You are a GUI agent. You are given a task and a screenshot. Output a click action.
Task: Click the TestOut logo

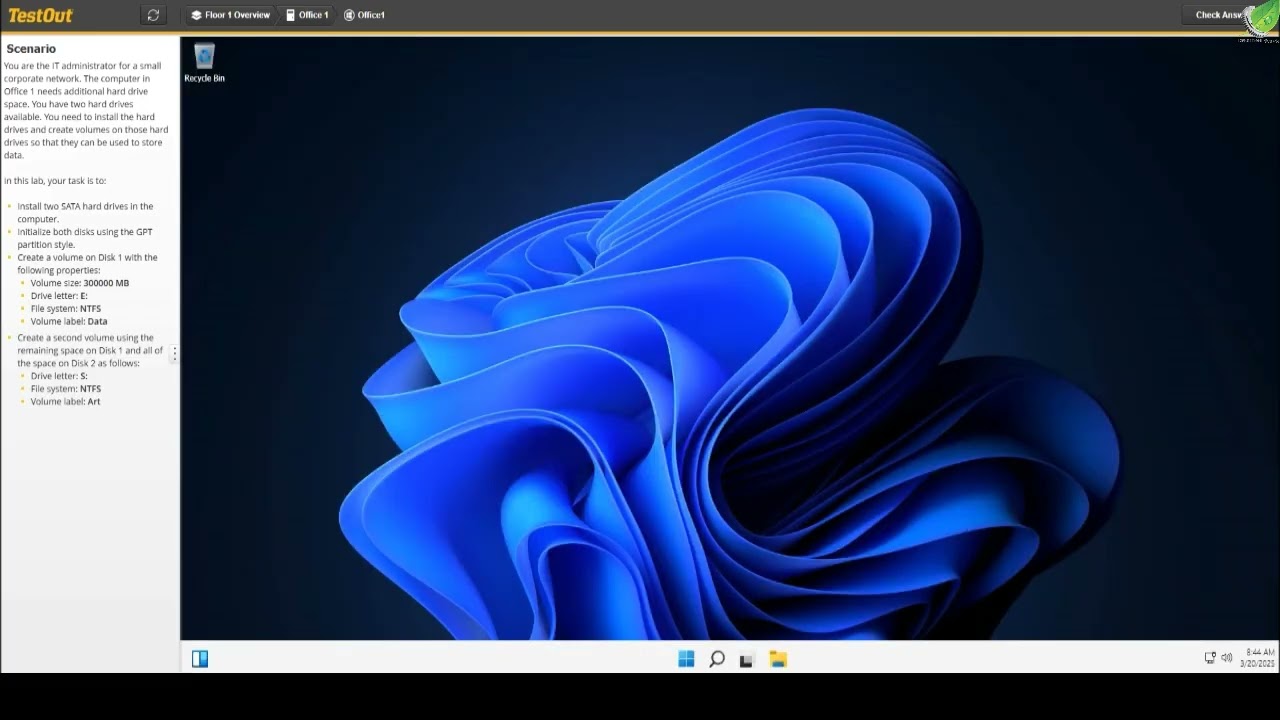pyautogui.click(x=40, y=15)
